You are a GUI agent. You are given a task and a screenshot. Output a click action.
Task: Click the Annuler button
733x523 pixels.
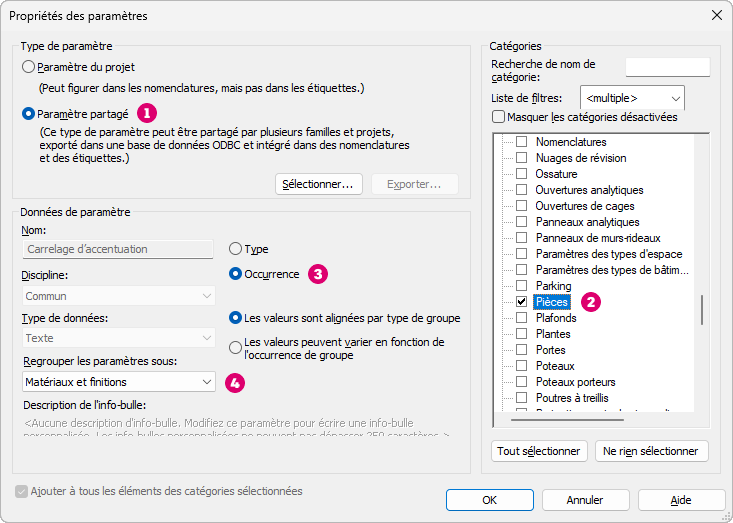(584, 499)
